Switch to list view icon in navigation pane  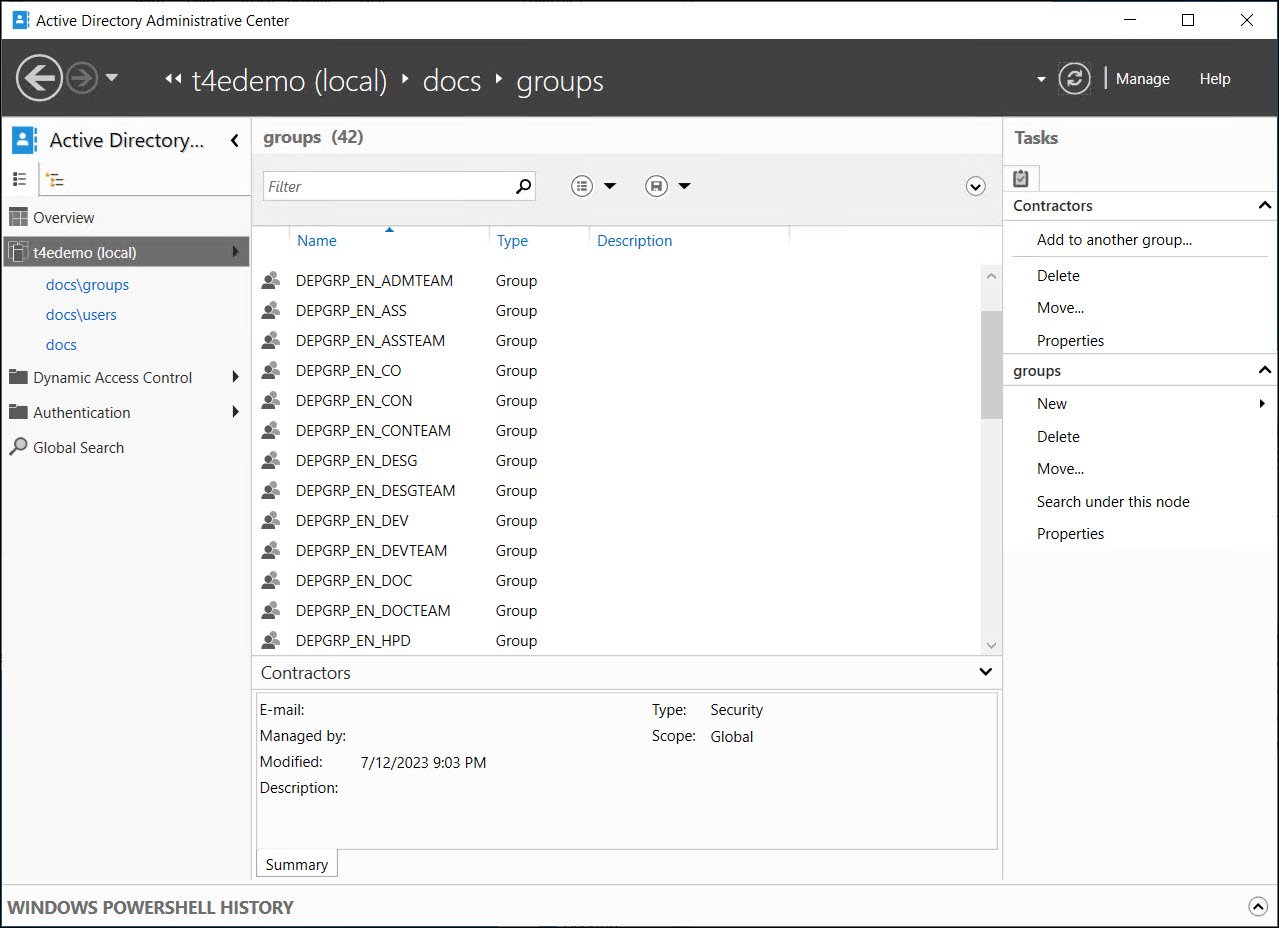click(20, 179)
